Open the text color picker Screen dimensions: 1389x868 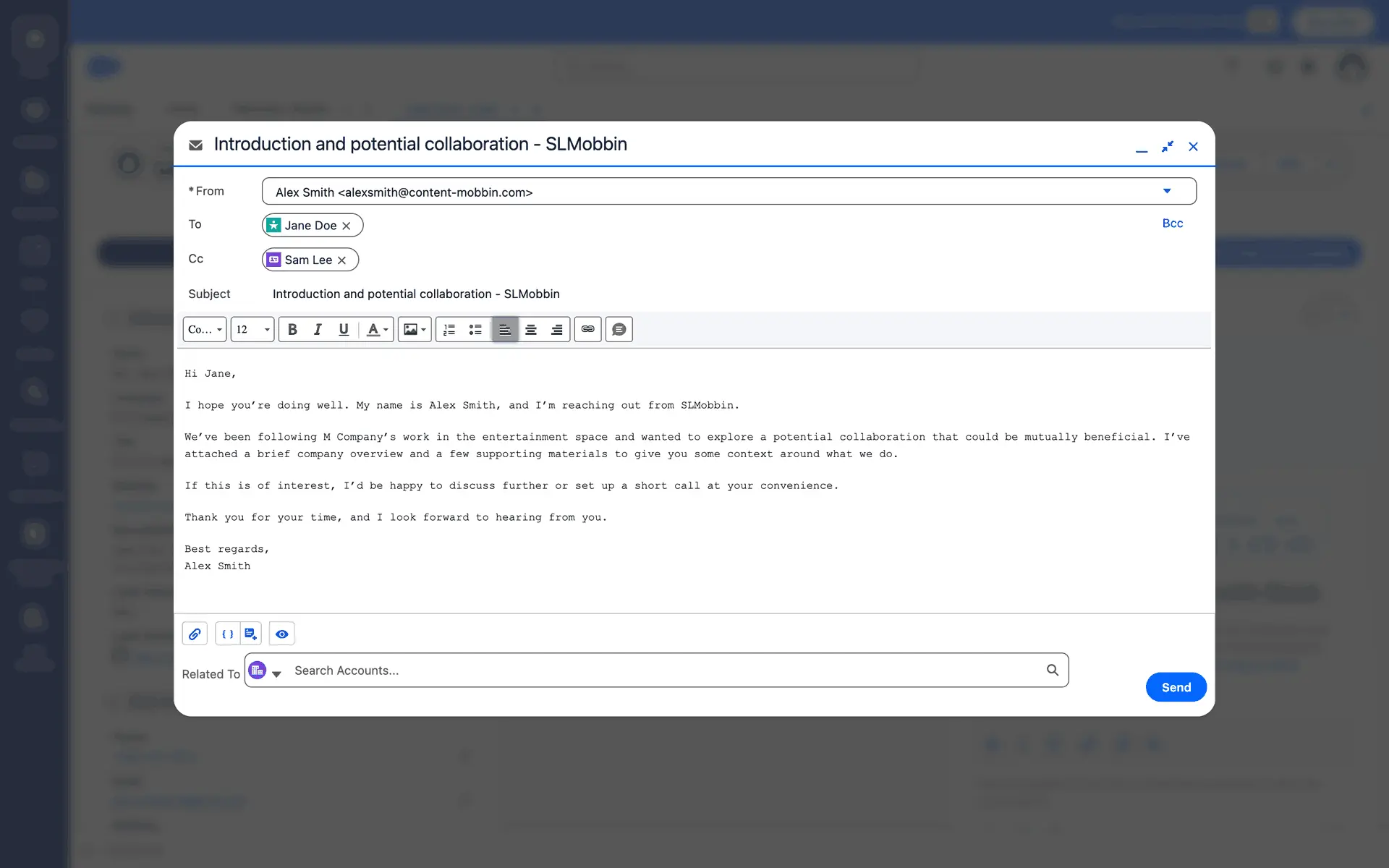coord(377,330)
